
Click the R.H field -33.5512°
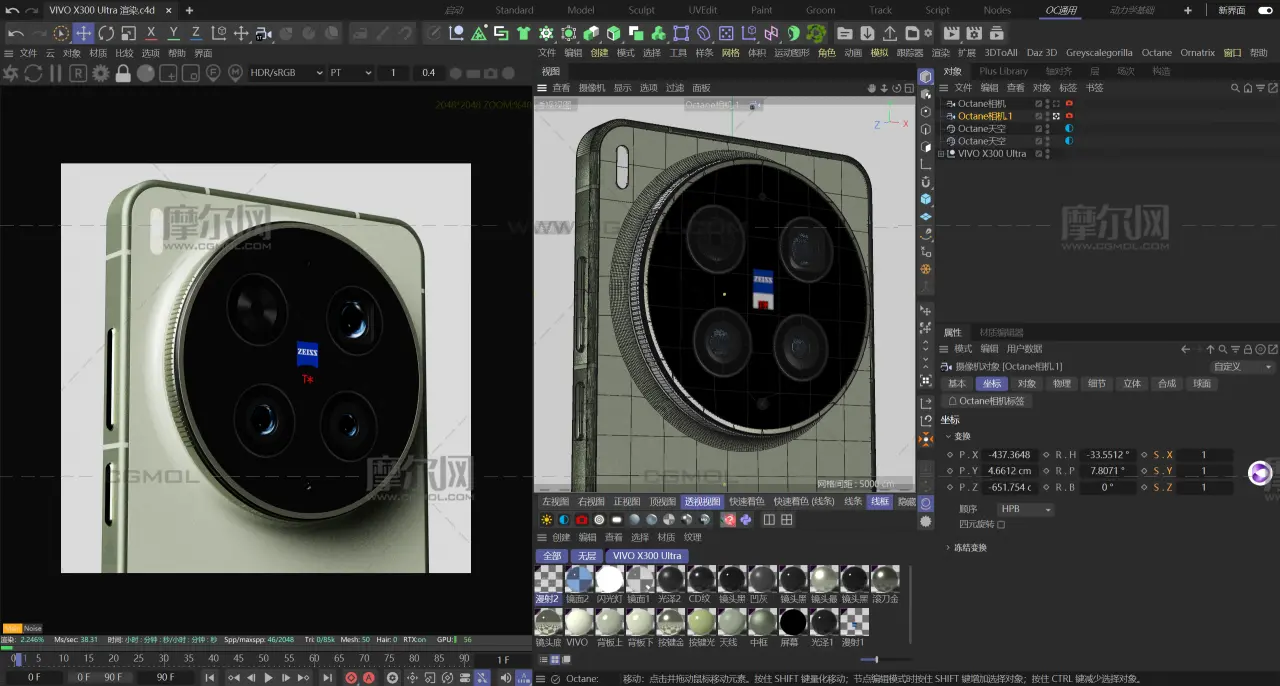[x=1107, y=455]
